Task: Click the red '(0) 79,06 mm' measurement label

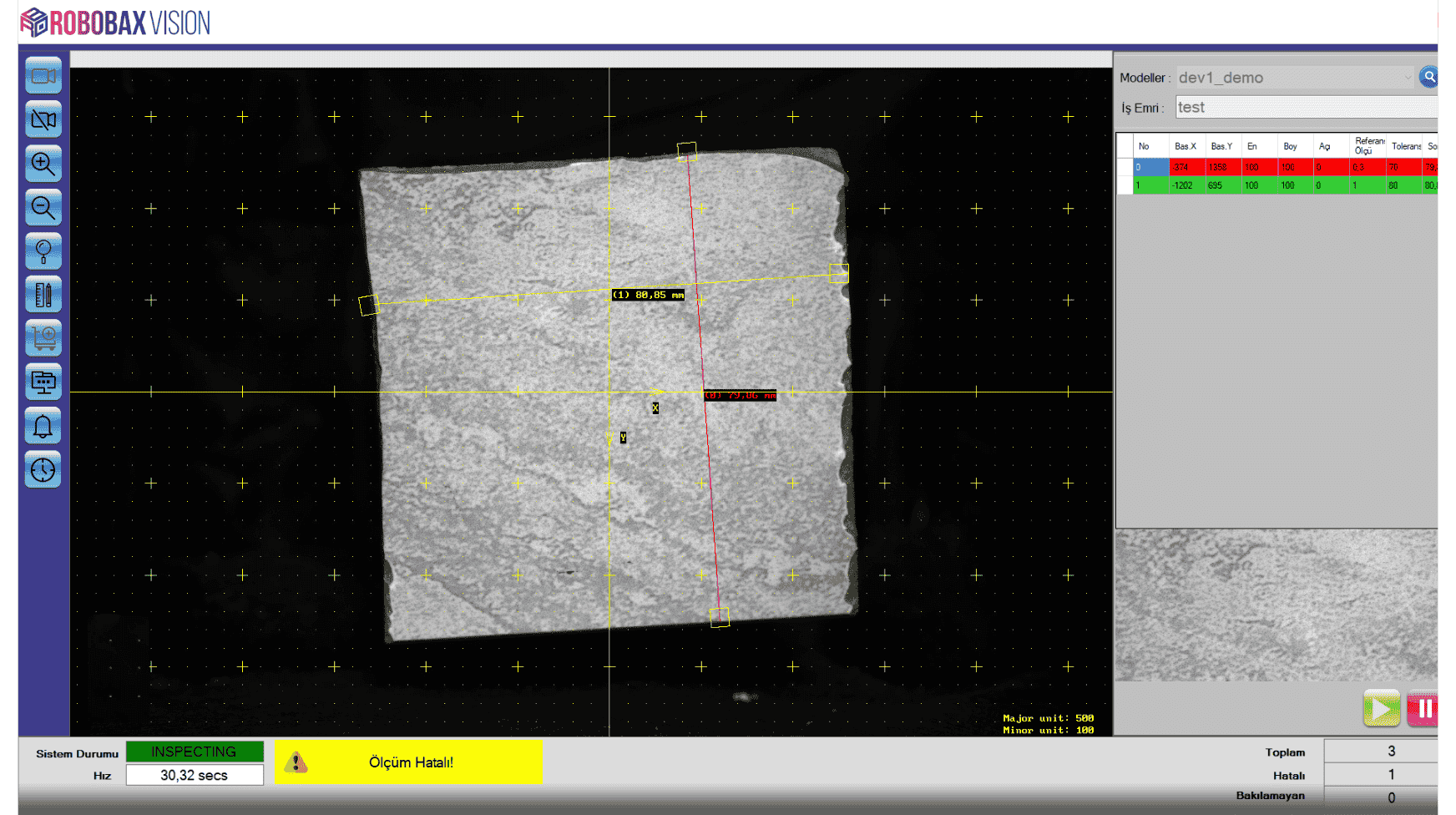Action: [x=741, y=395]
